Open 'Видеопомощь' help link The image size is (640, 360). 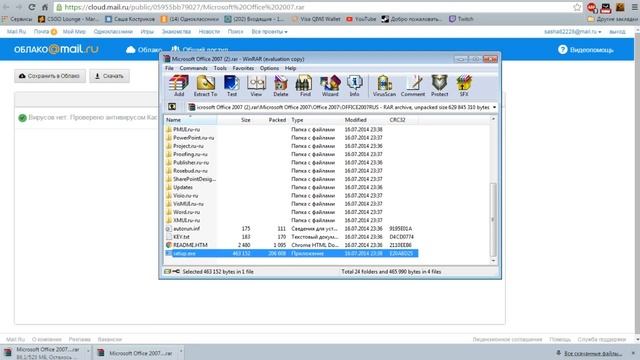(586, 50)
